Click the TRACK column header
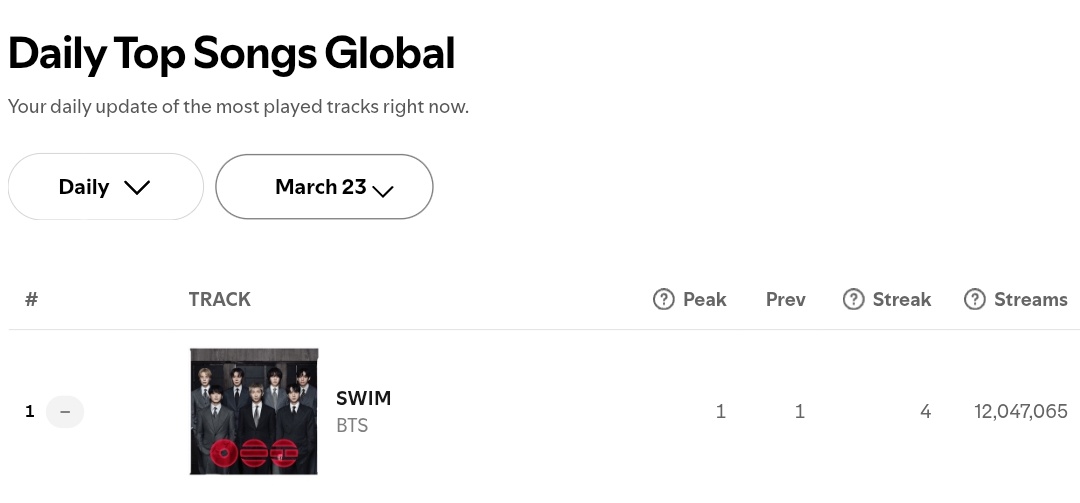Viewport: 1080px width, 503px height. coord(220,299)
